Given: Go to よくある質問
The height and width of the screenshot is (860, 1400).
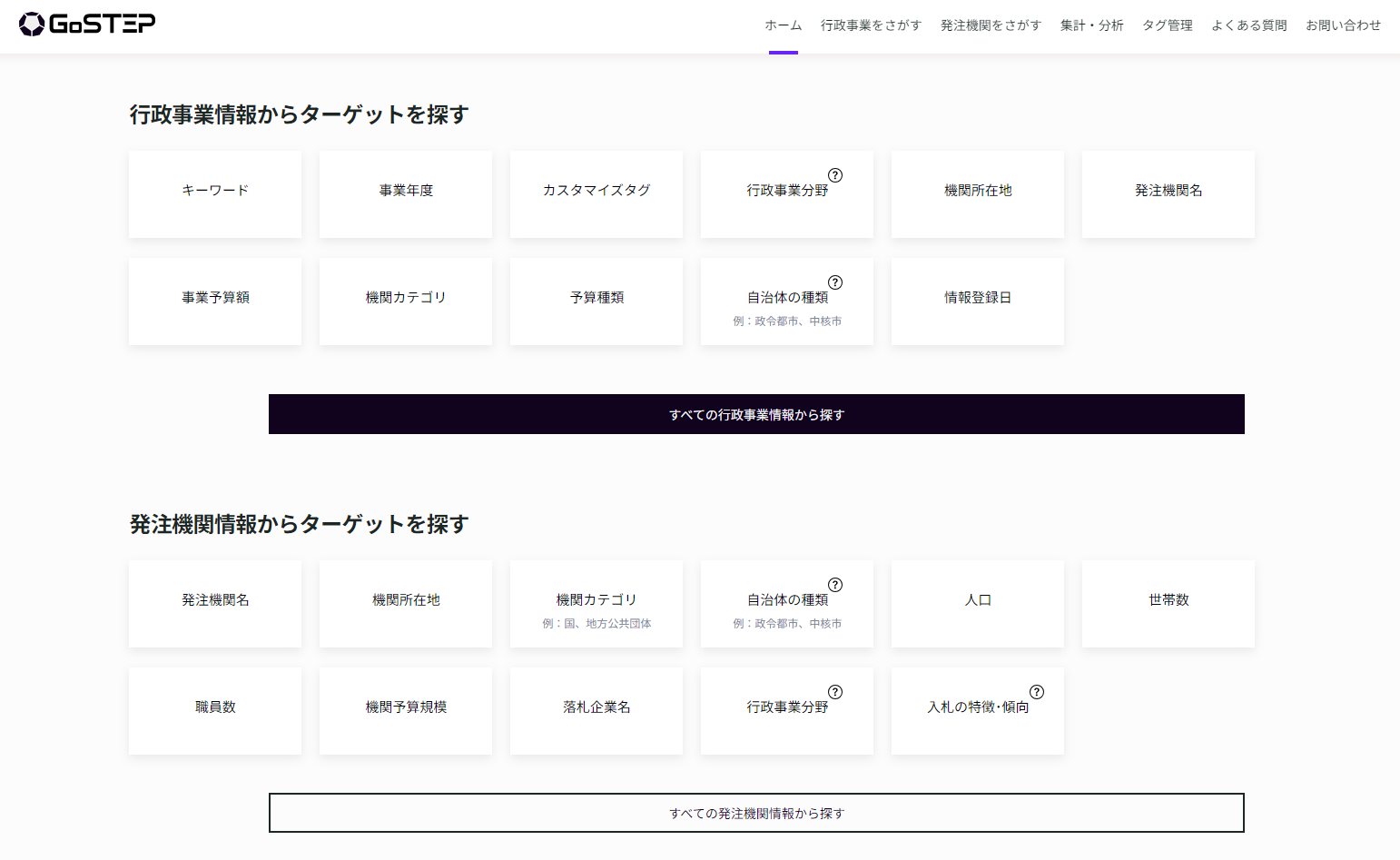Looking at the screenshot, I should click(x=1249, y=25).
